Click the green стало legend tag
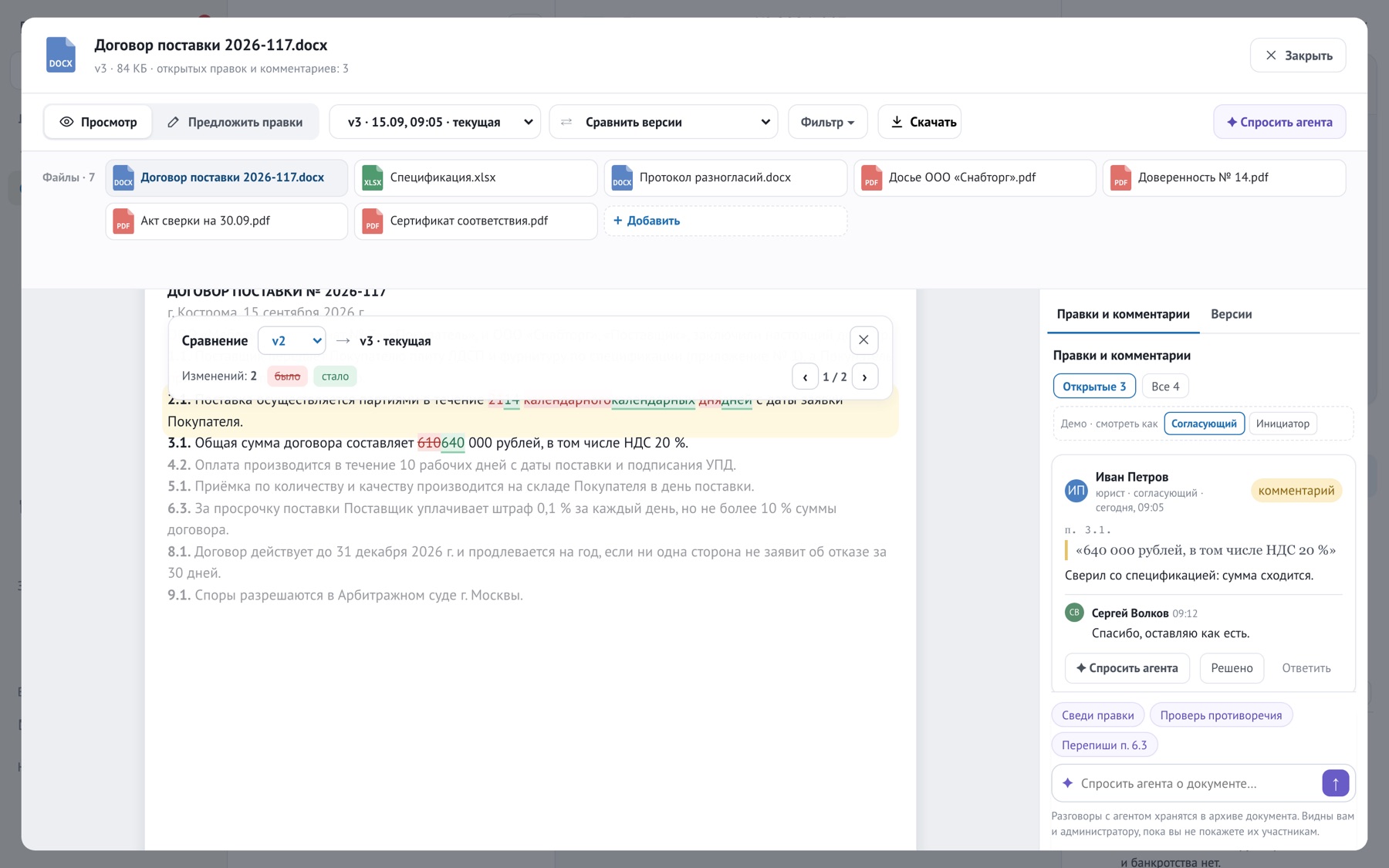The image size is (1389, 868). [335, 377]
